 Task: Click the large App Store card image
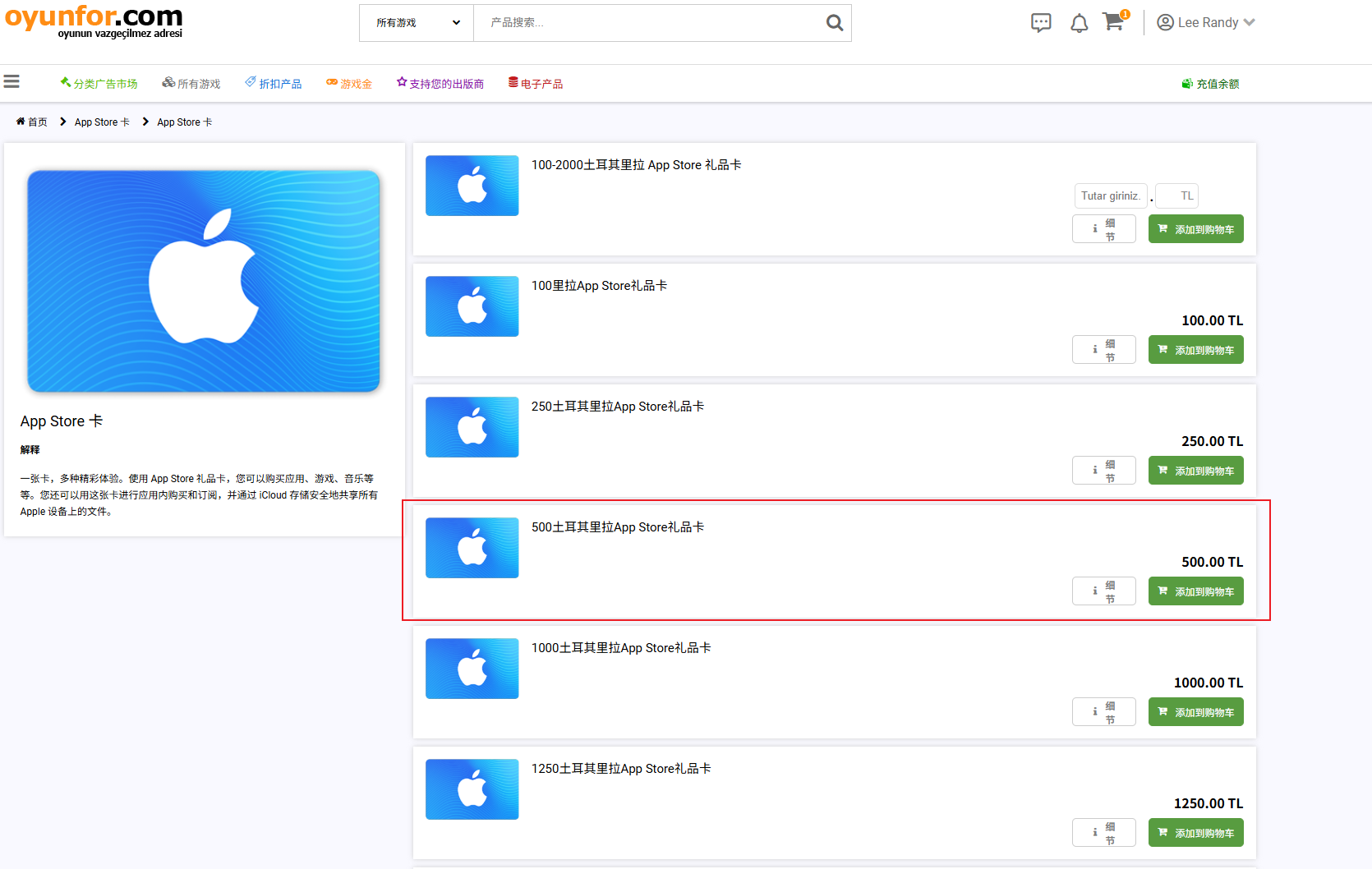204,281
